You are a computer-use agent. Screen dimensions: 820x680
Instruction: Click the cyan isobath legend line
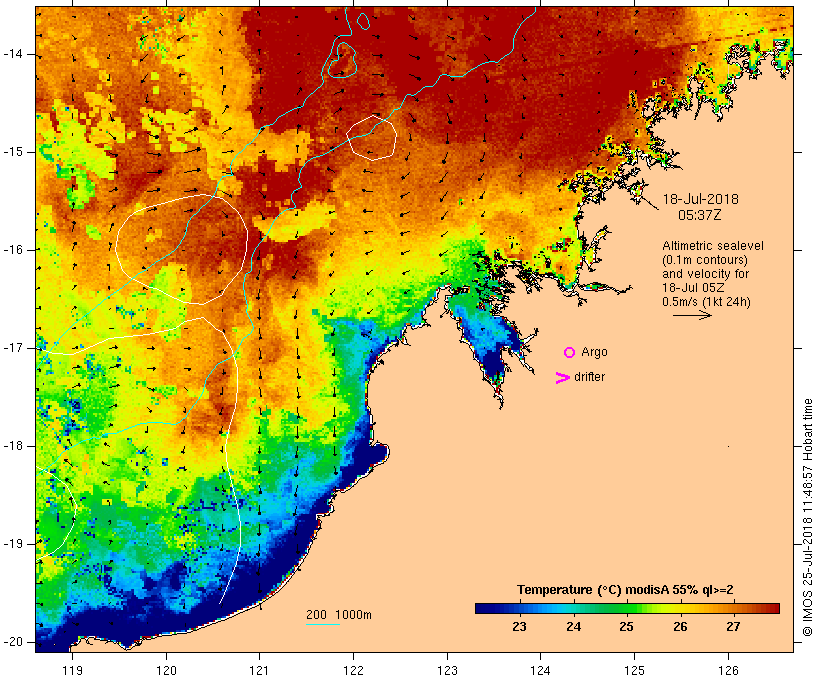click(x=323, y=624)
